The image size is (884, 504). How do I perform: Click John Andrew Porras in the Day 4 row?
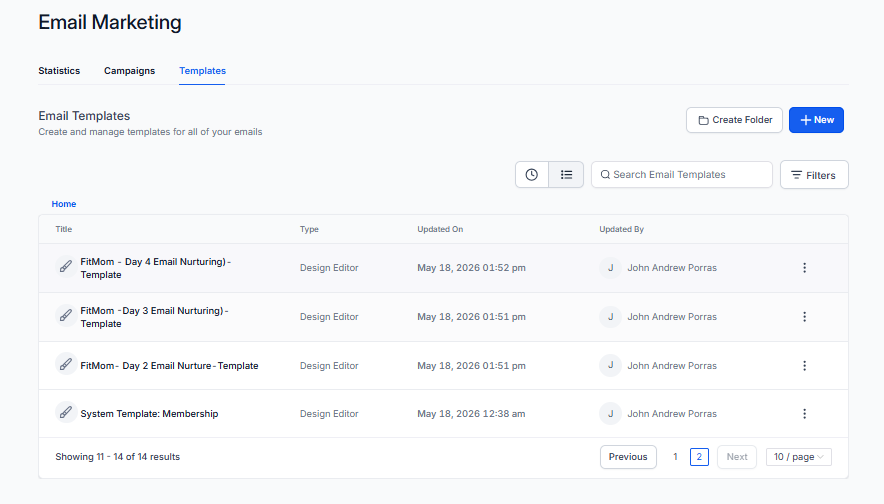[672, 268]
